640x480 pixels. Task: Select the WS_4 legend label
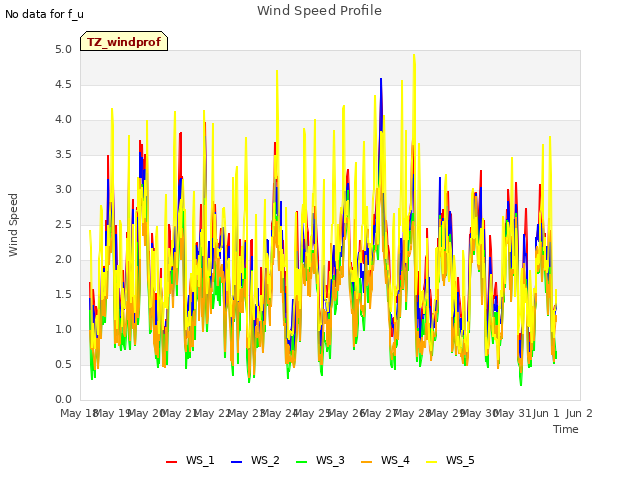[395, 460]
